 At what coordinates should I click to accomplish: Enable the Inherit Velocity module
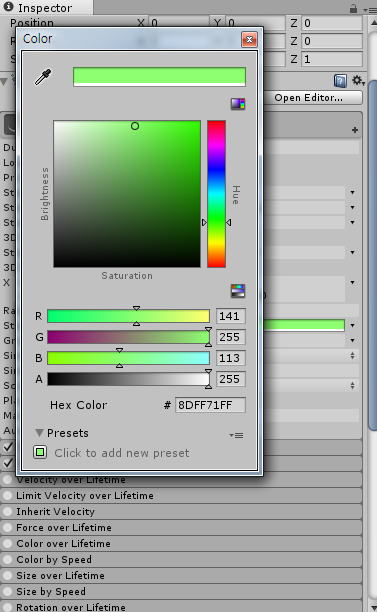[7, 511]
